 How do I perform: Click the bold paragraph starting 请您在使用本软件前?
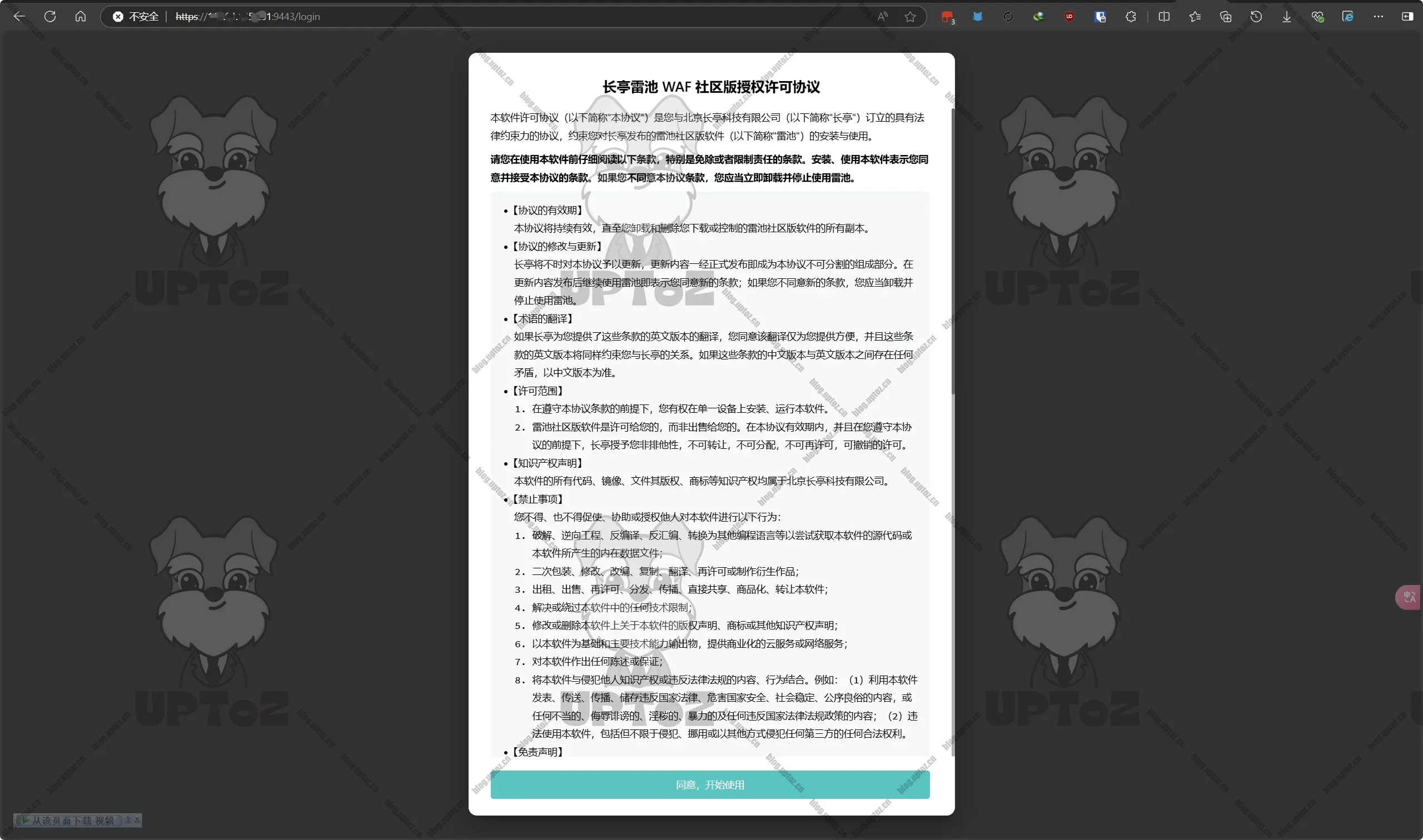pos(709,169)
